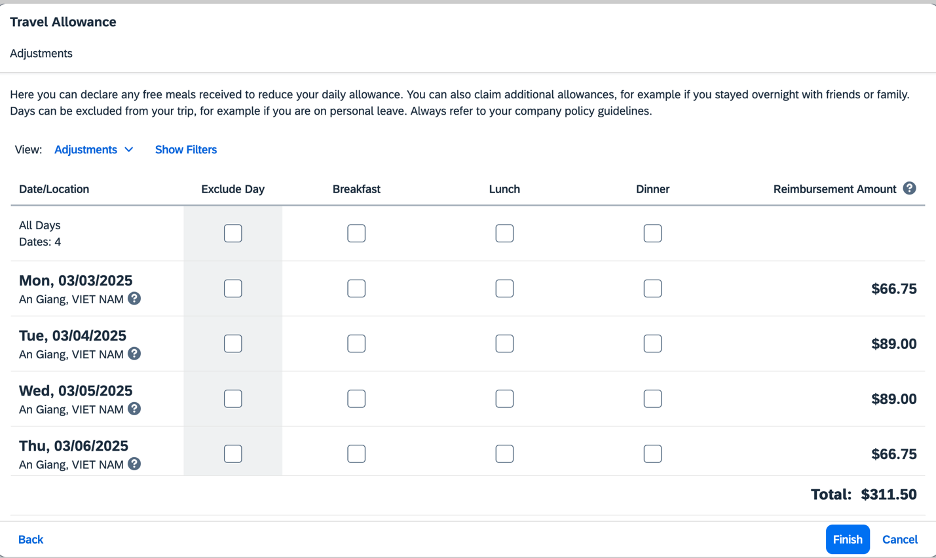Check Lunch for All Days
Image resolution: width=936 pixels, height=558 pixels.
504,233
